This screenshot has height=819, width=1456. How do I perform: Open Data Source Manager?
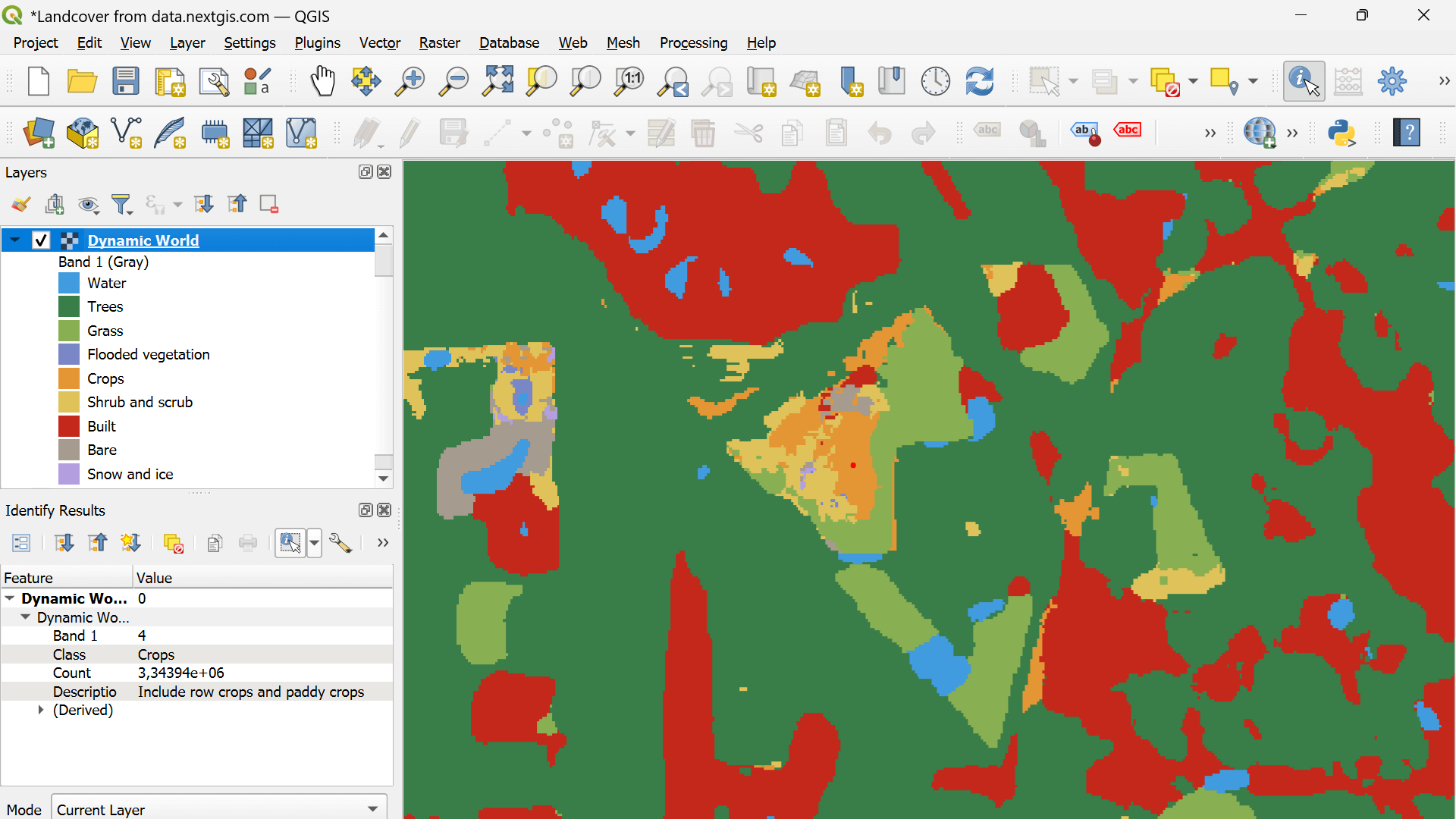39,133
